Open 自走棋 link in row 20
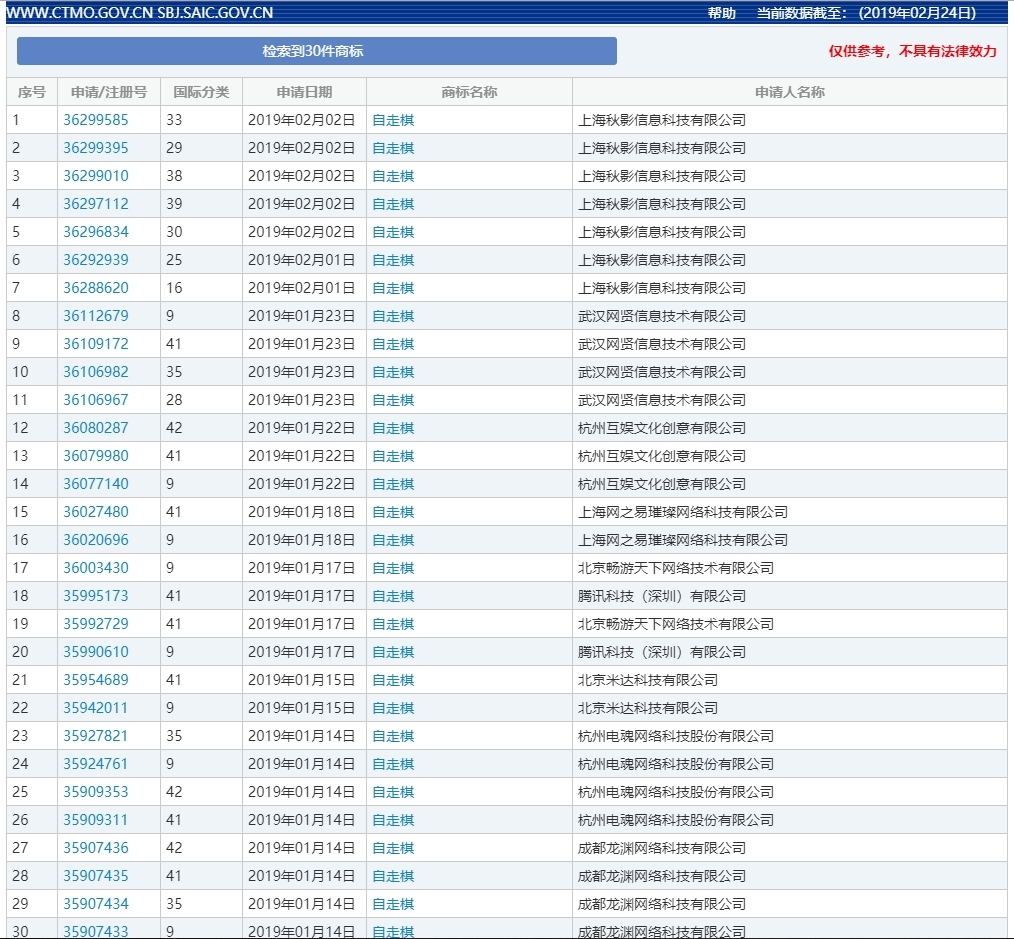 click(393, 652)
